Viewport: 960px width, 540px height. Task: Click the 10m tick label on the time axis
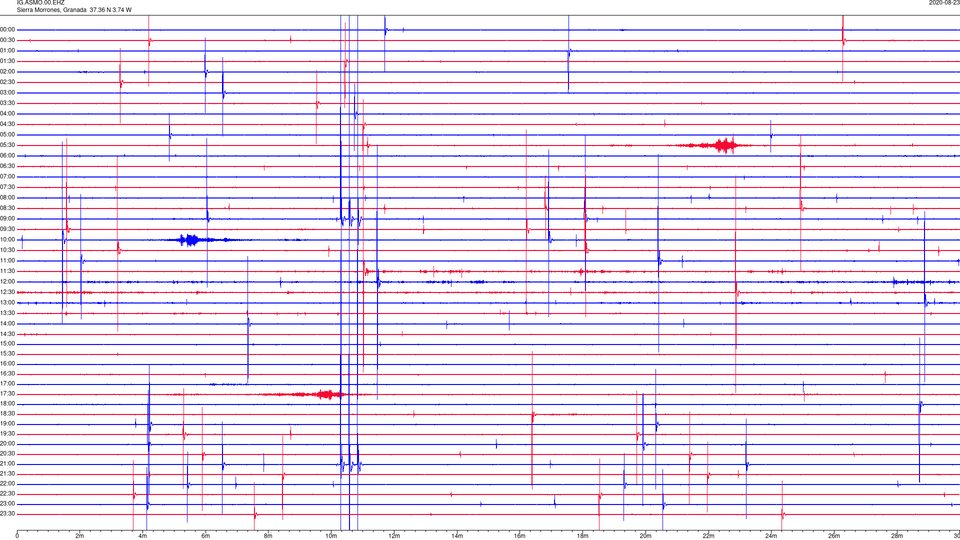tap(331, 536)
